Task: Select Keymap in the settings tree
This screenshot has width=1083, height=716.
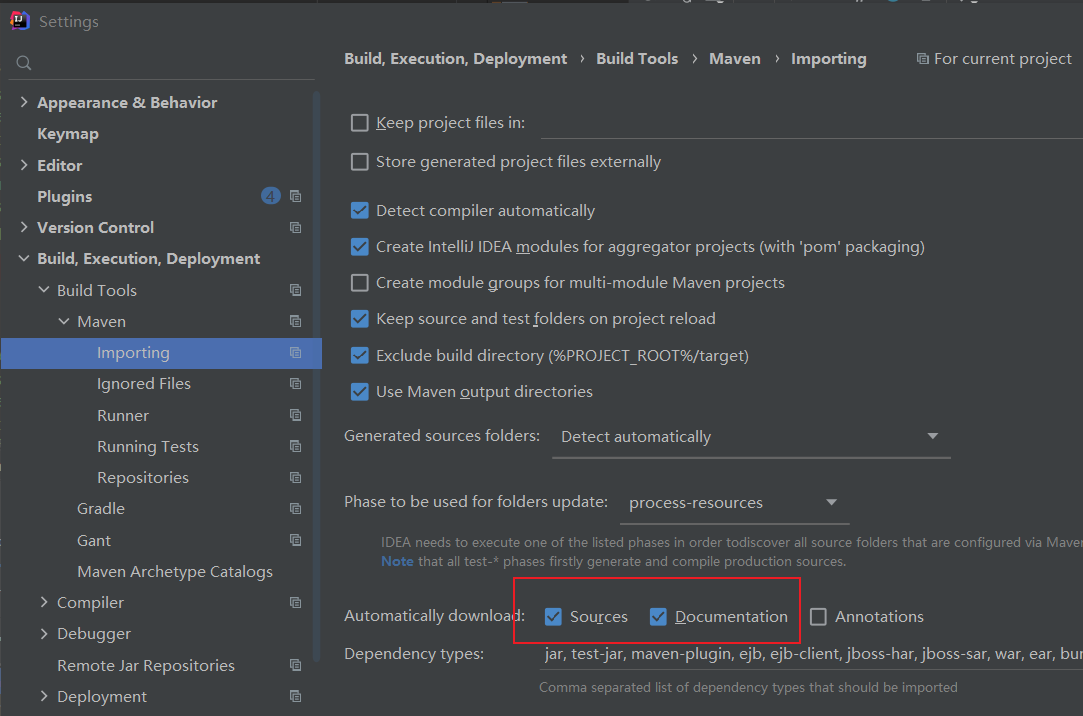Action: [68, 134]
